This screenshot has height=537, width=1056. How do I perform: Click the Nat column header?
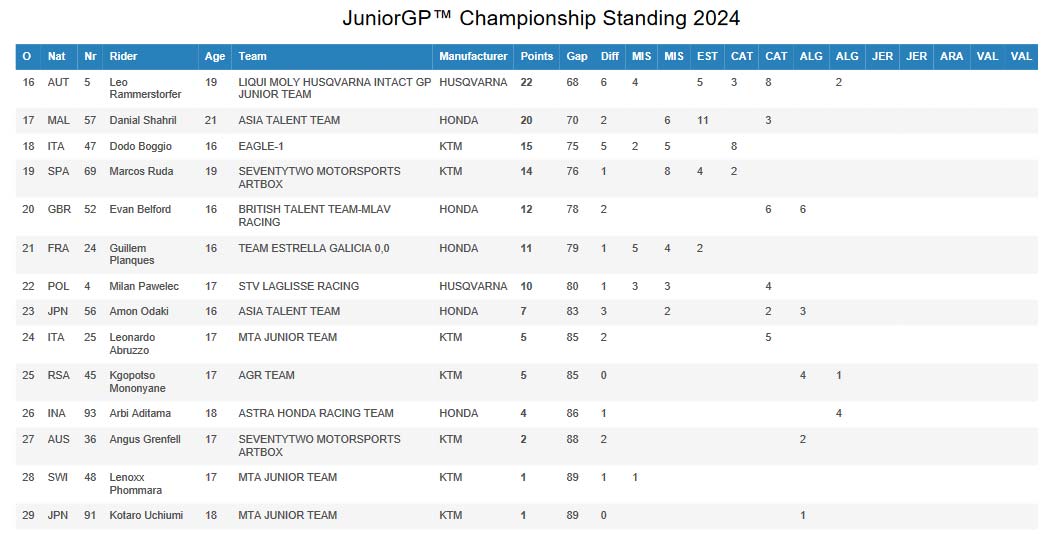(57, 56)
